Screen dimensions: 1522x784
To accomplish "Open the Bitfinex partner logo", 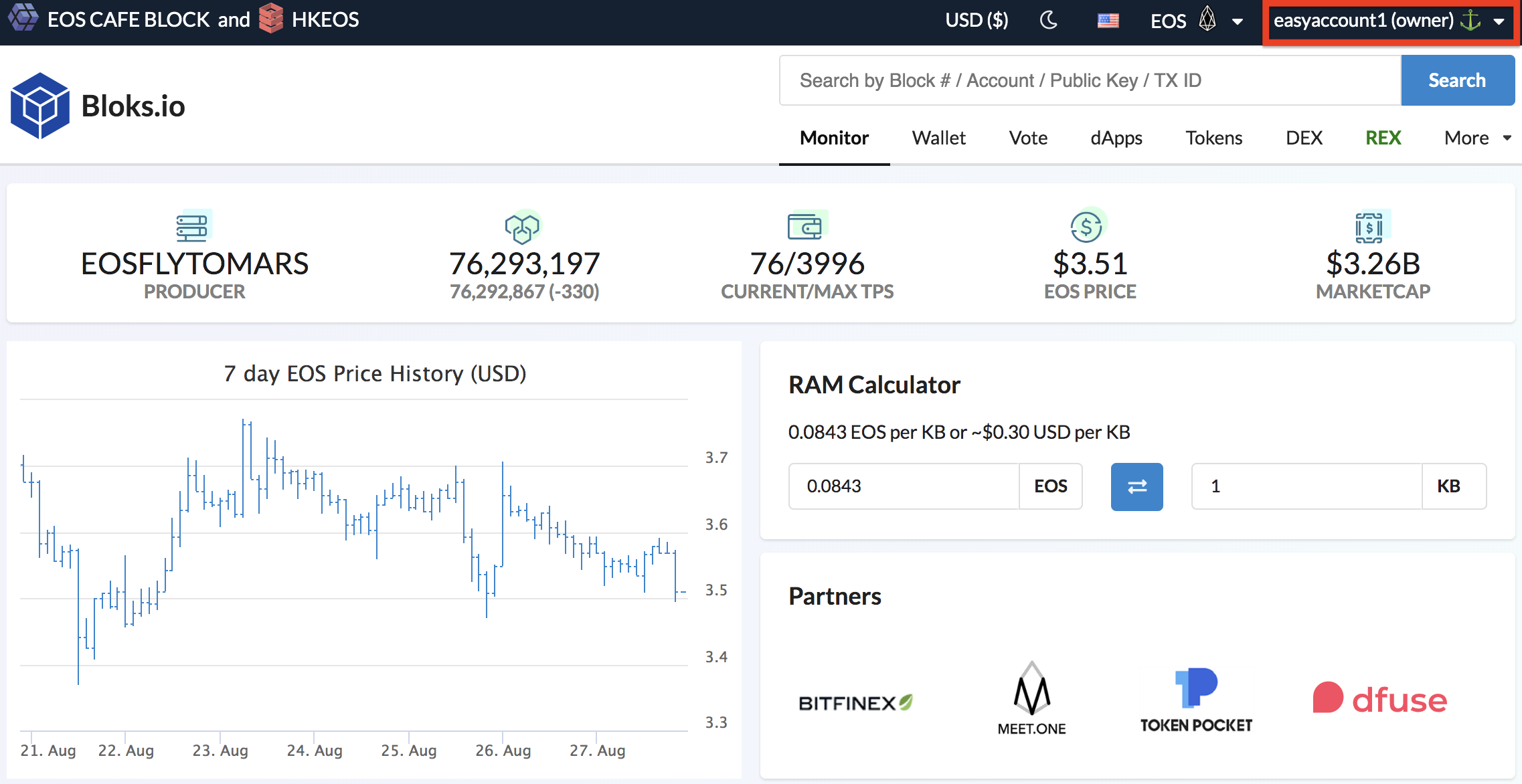I will 856,703.
